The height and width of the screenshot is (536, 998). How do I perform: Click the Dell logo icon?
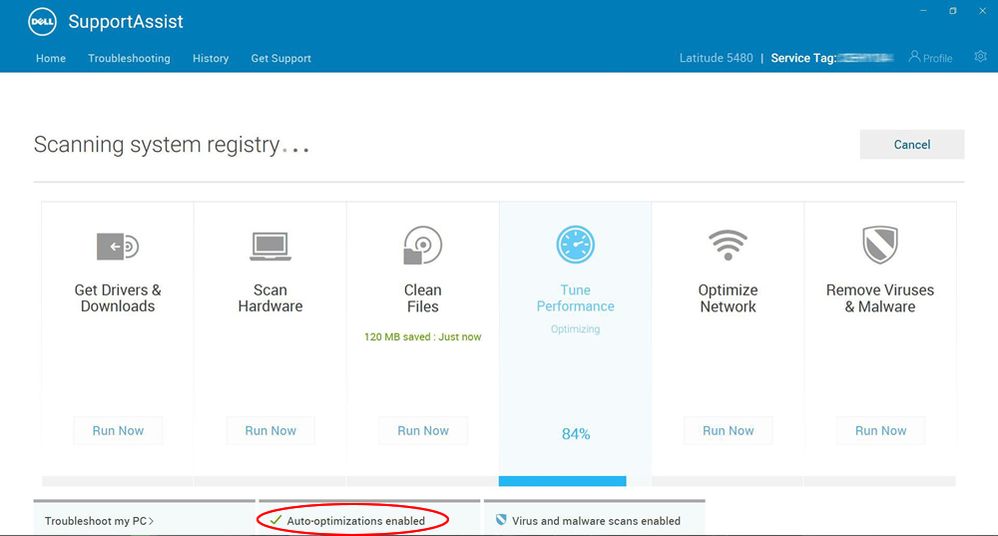pyautogui.click(x=43, y=22)
